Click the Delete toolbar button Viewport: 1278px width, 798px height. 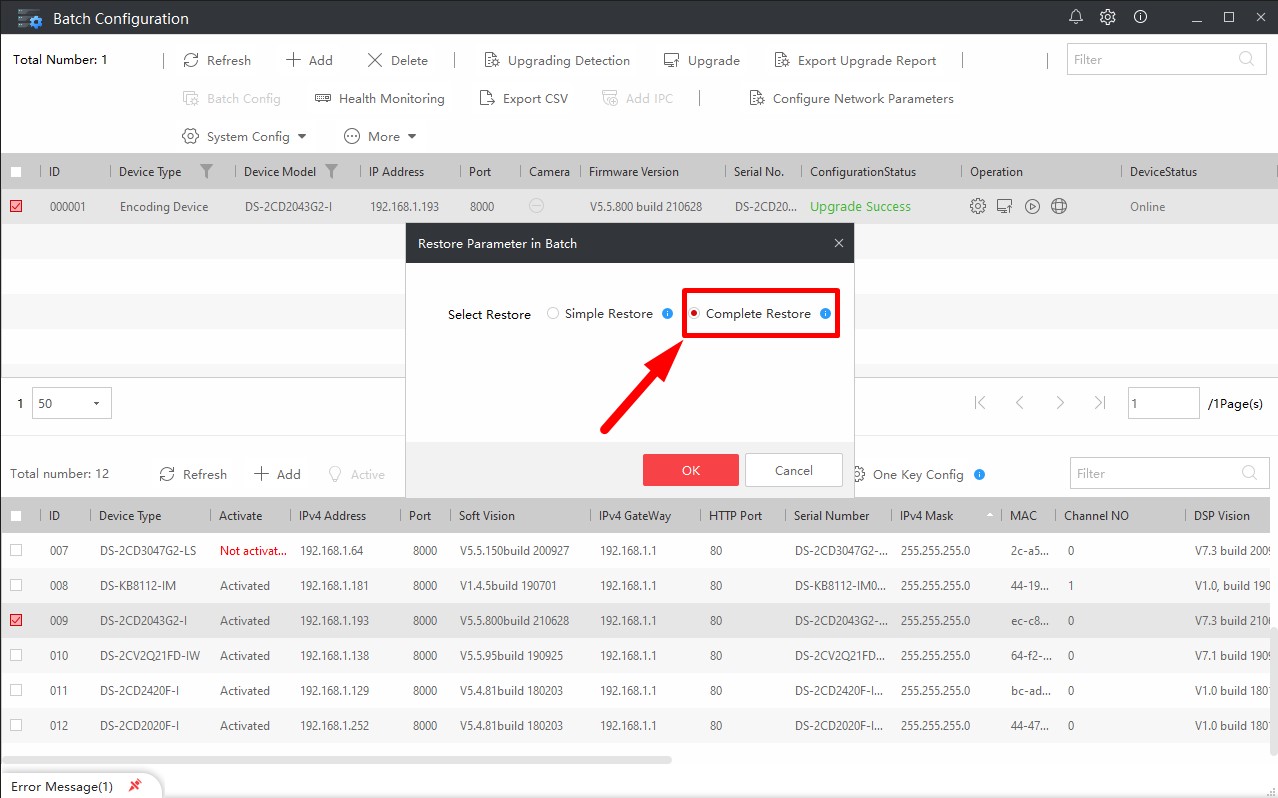[x=397, y=60]
